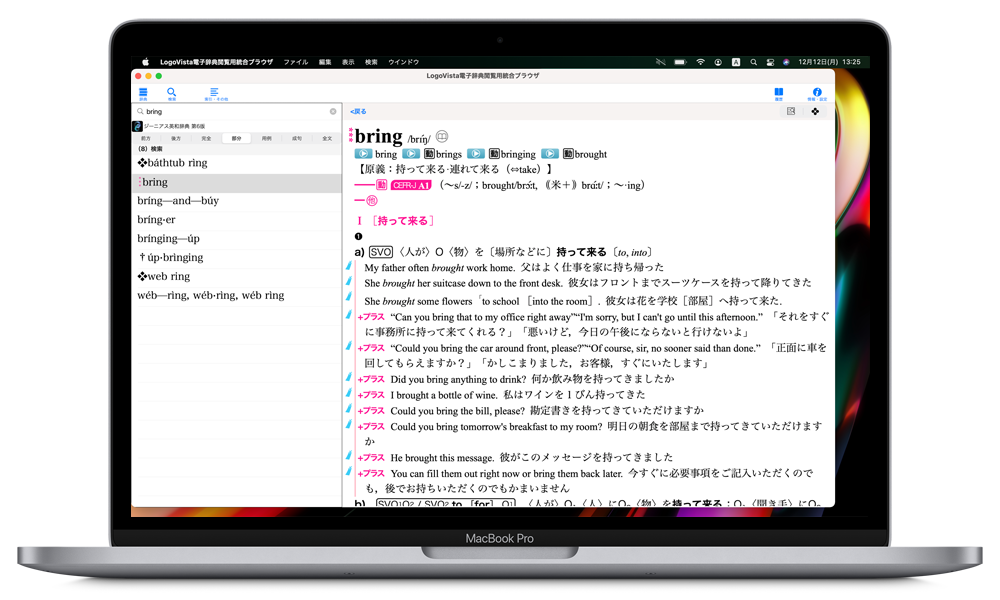Click the 検索 magnifier toolbar icon
This screenshot has height=600, width=1000.
coord(172,94)
